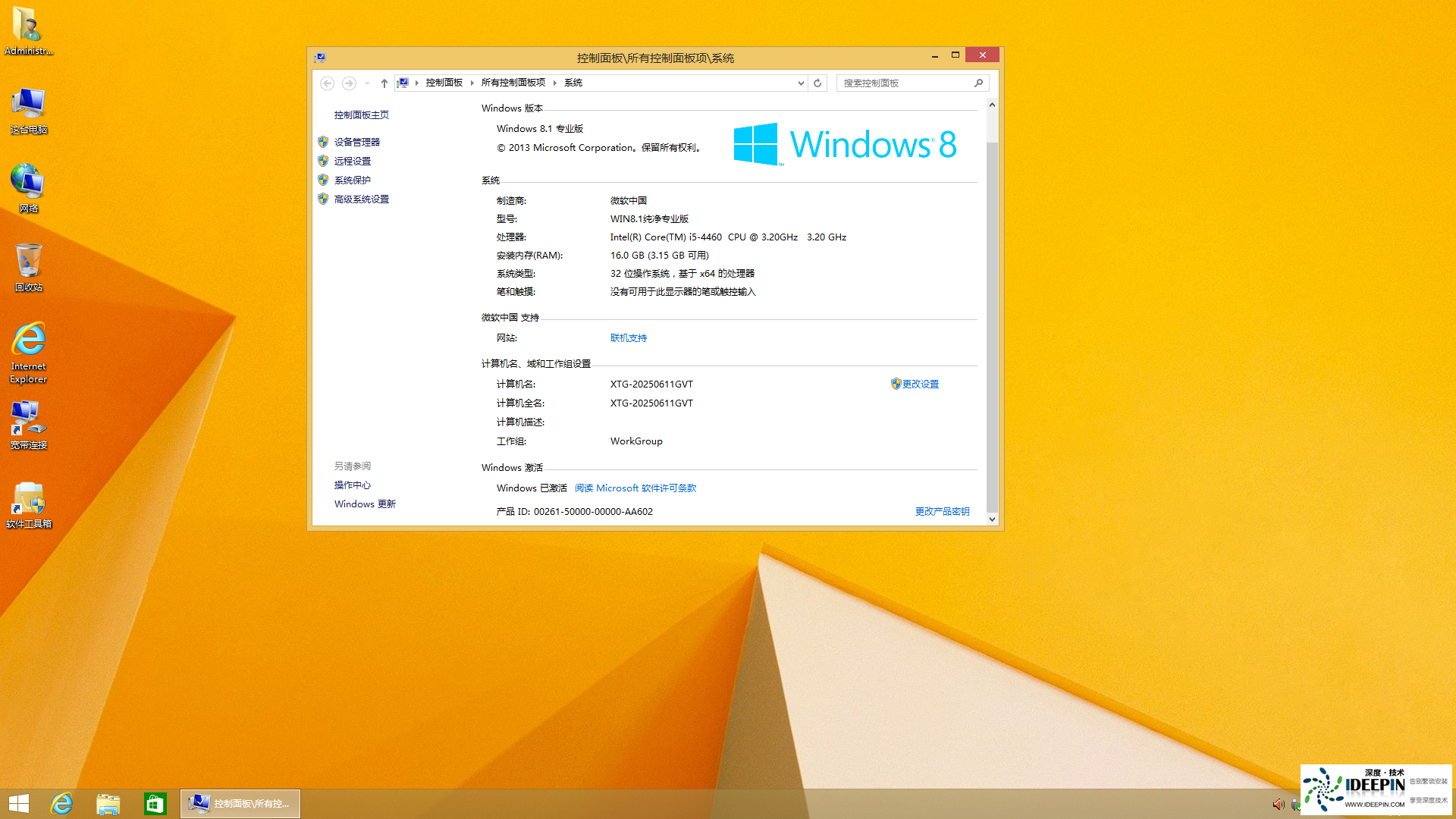Click the 更改产品密钥 link
This screenshot has height=819, width=1456.
pos(942,512)
